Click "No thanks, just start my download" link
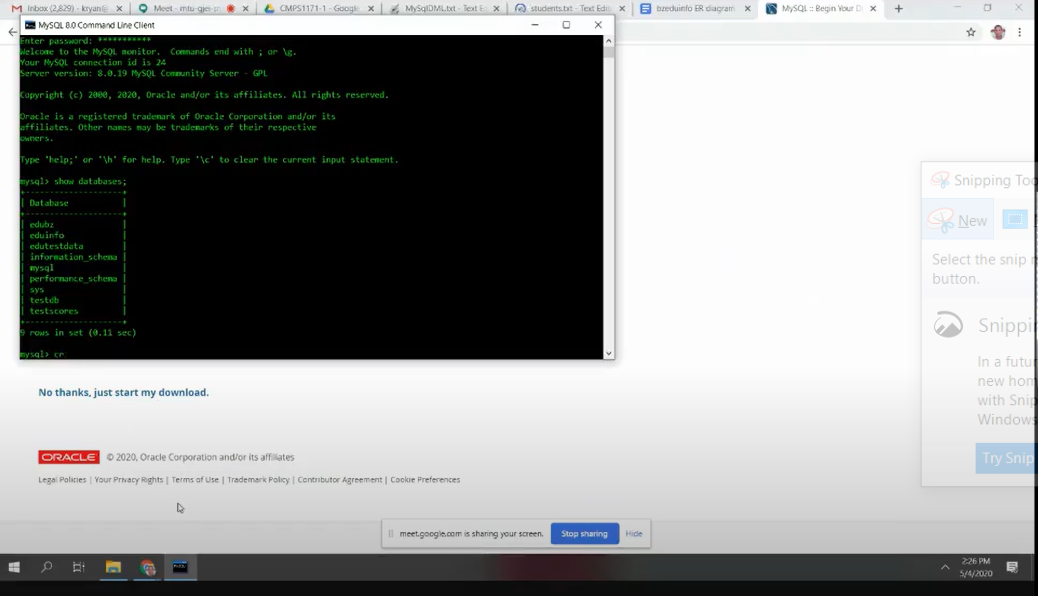Screen dimensions: 1038x596 (123, 392)
